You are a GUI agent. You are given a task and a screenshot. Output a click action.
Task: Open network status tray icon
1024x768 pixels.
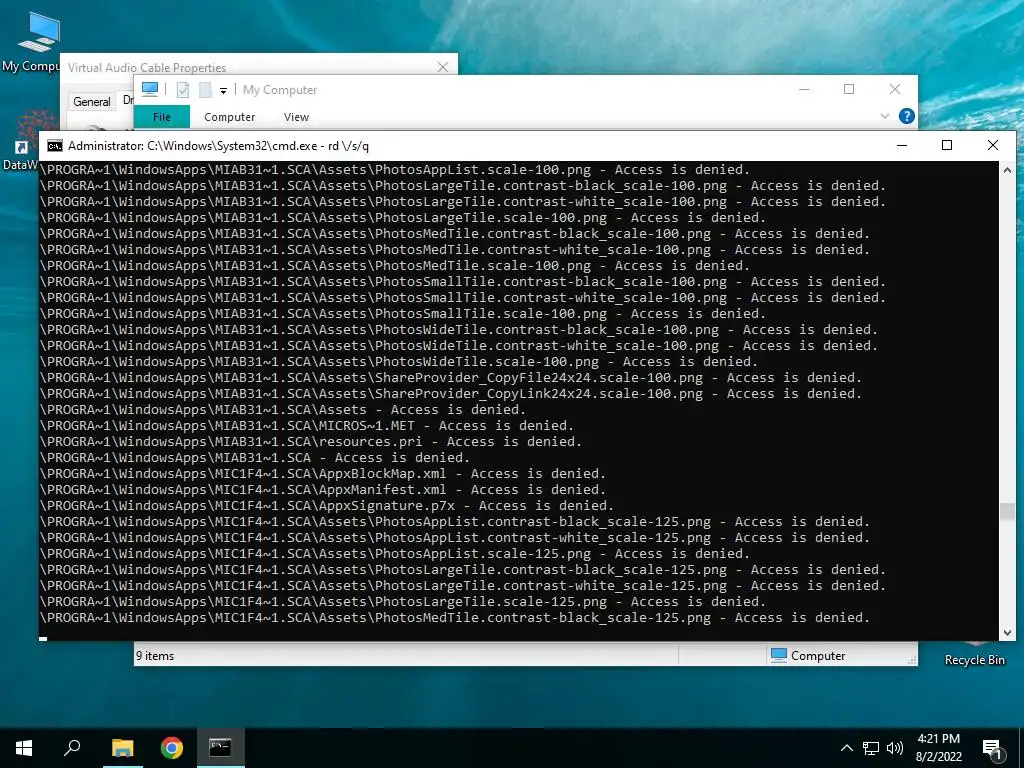[871, 748]
